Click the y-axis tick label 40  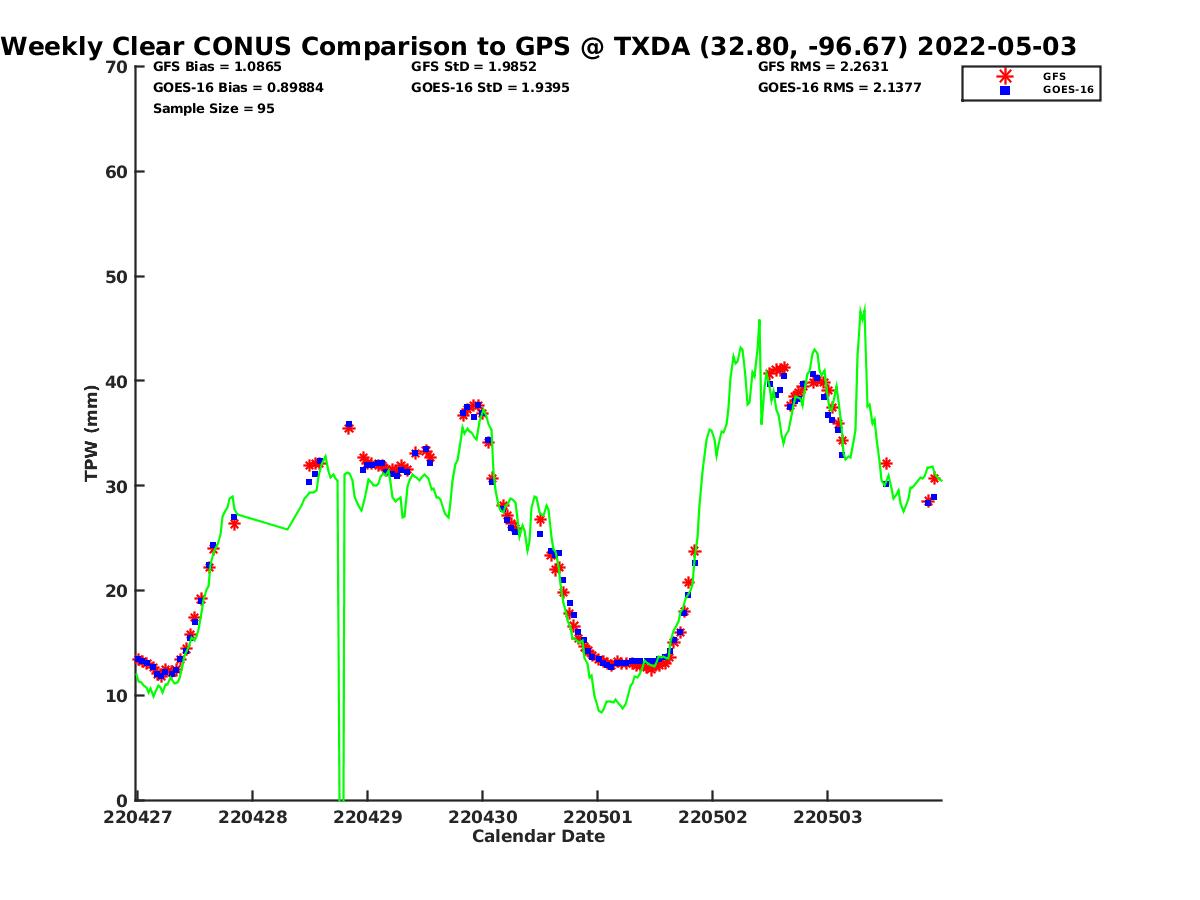click(117, 381)
